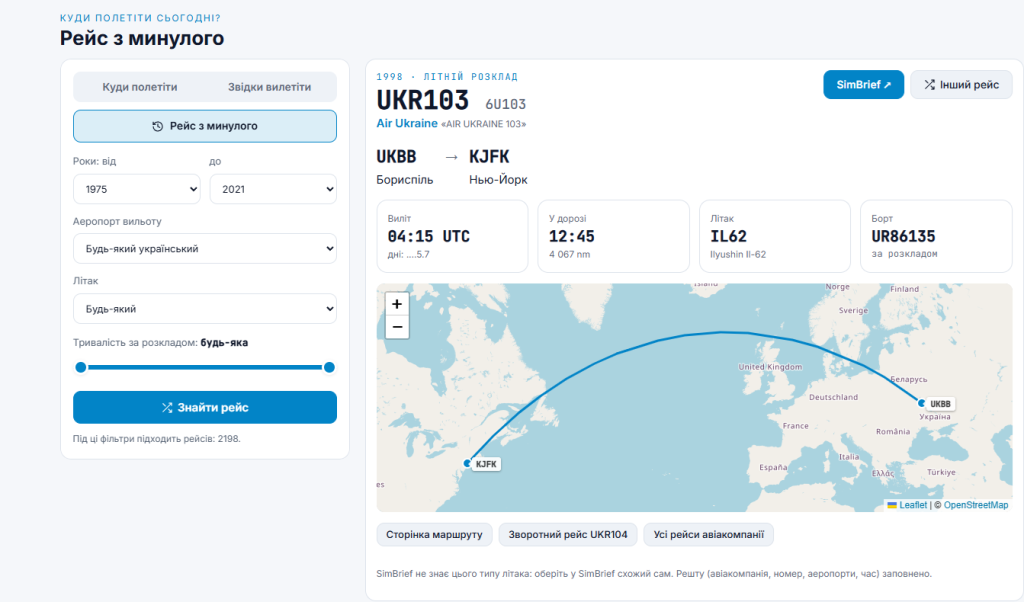This screenshot has height=602, width=1024.
Task: Zoom in the map with plus
Action: 397,304
